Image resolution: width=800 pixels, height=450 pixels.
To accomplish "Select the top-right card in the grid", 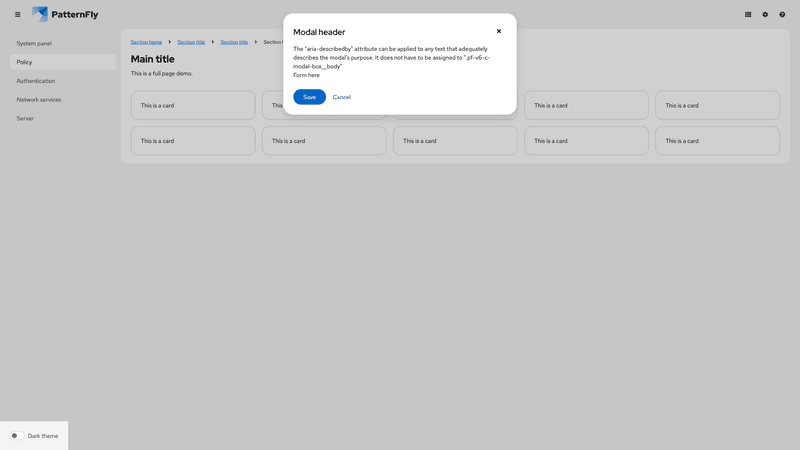I will (x=717, y=105).
